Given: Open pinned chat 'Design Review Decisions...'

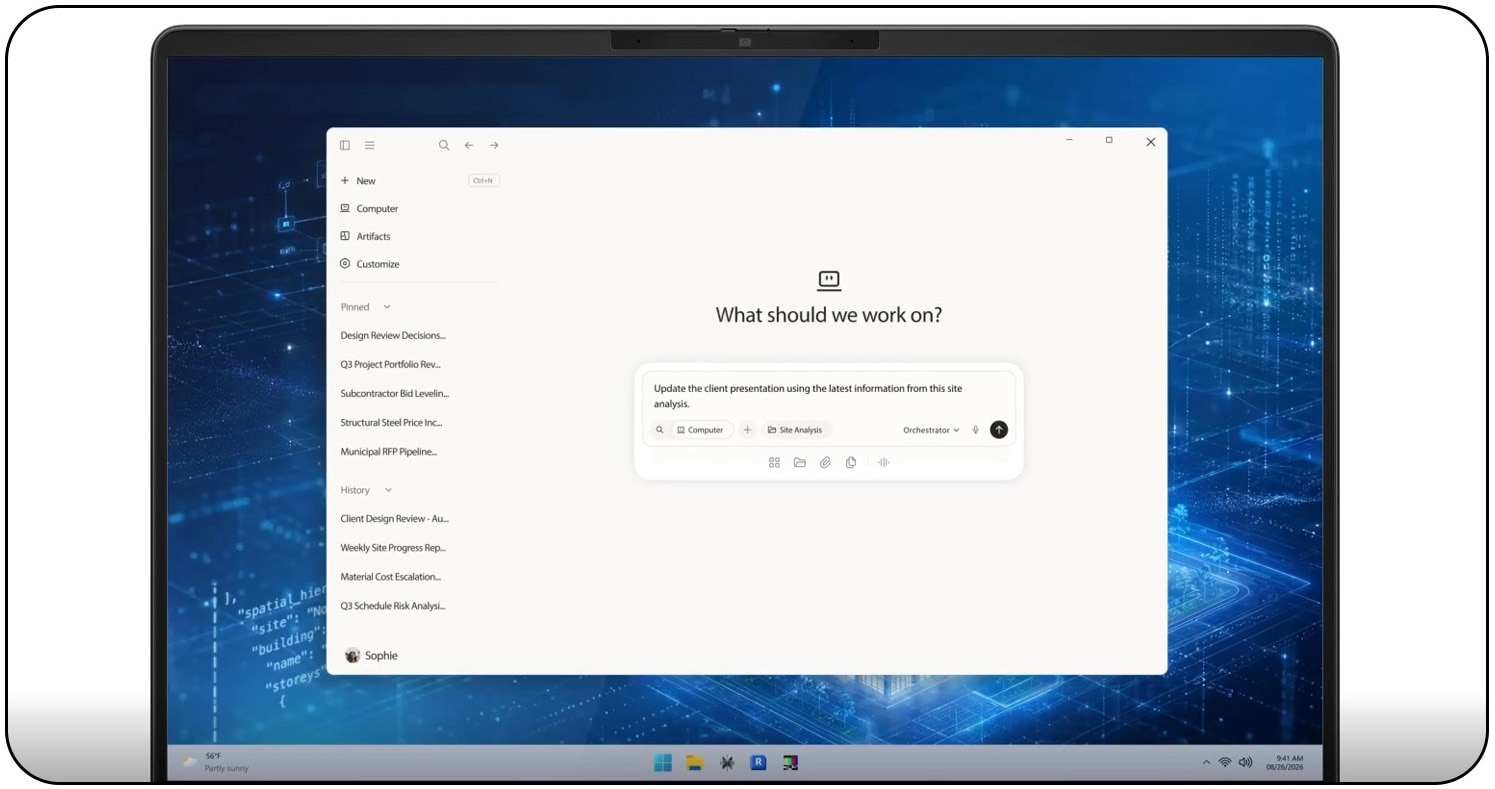Looking at the screenshot, I should tap(393, 336).
